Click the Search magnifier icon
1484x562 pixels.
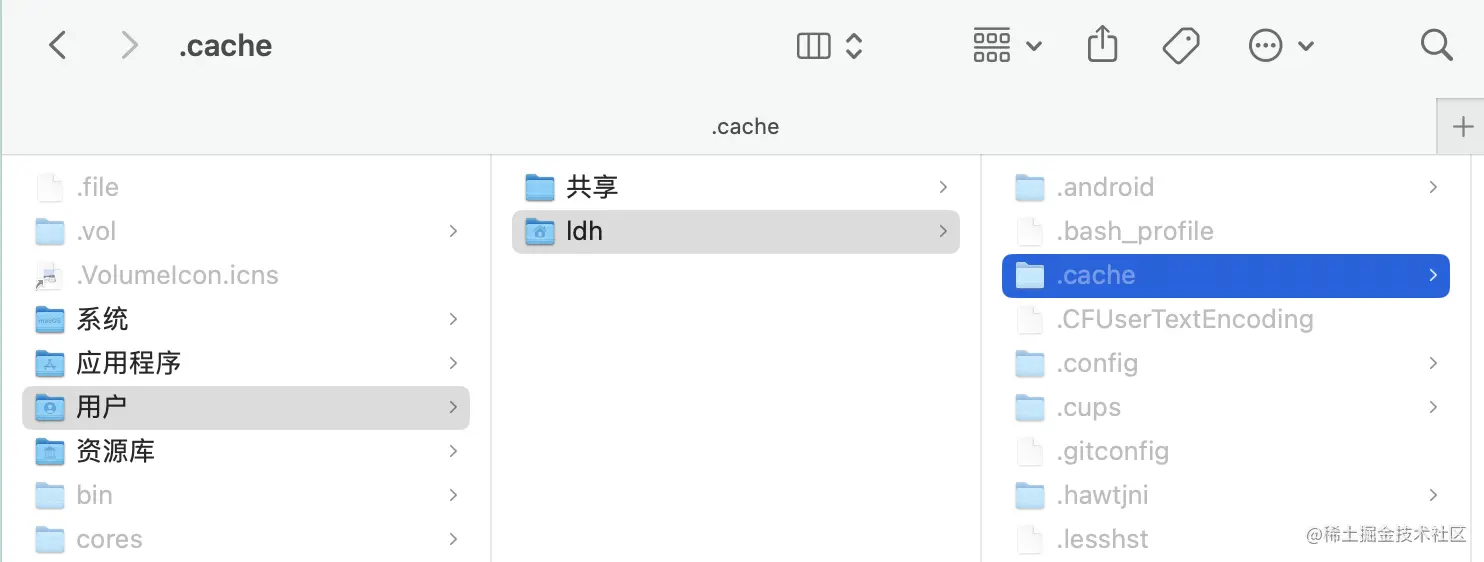(x=1436, y=45)
